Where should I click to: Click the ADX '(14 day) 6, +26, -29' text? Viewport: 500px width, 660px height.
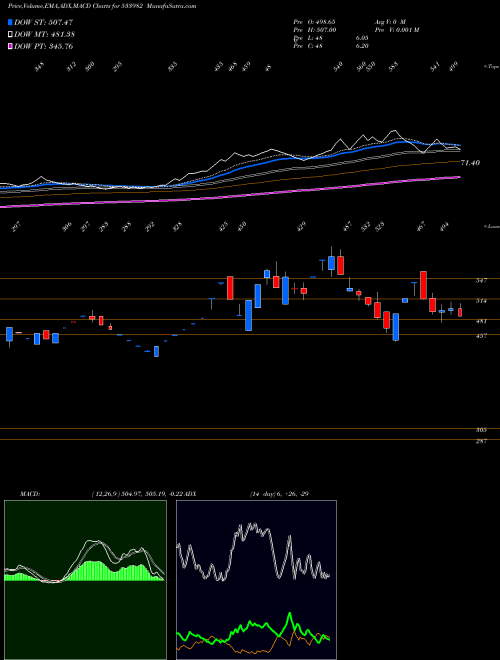point(279,494)
